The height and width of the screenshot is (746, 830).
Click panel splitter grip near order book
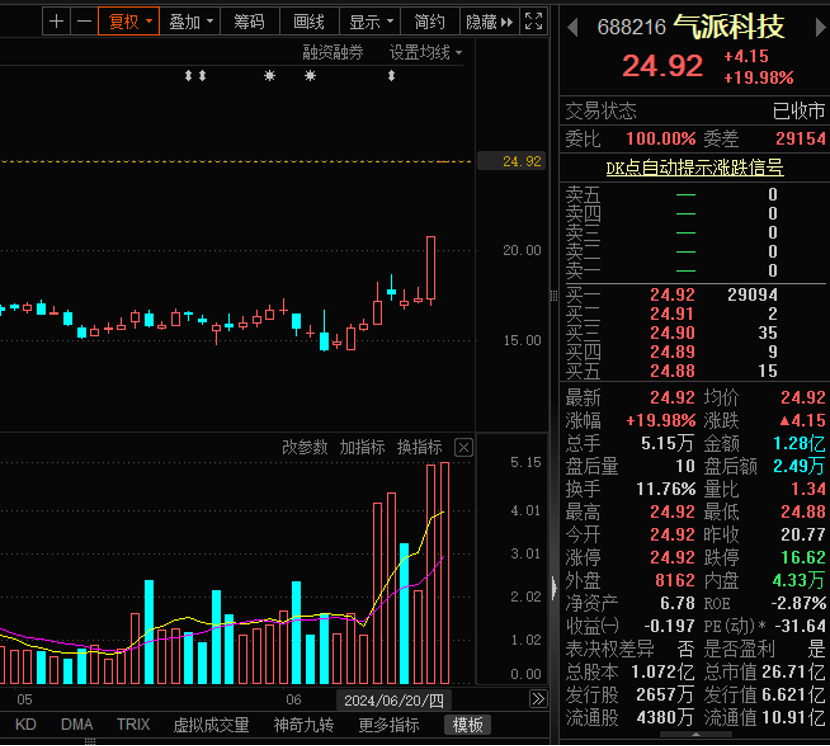554,296
